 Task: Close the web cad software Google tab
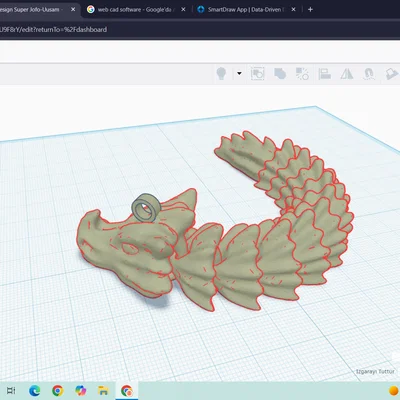click(183, 10)
